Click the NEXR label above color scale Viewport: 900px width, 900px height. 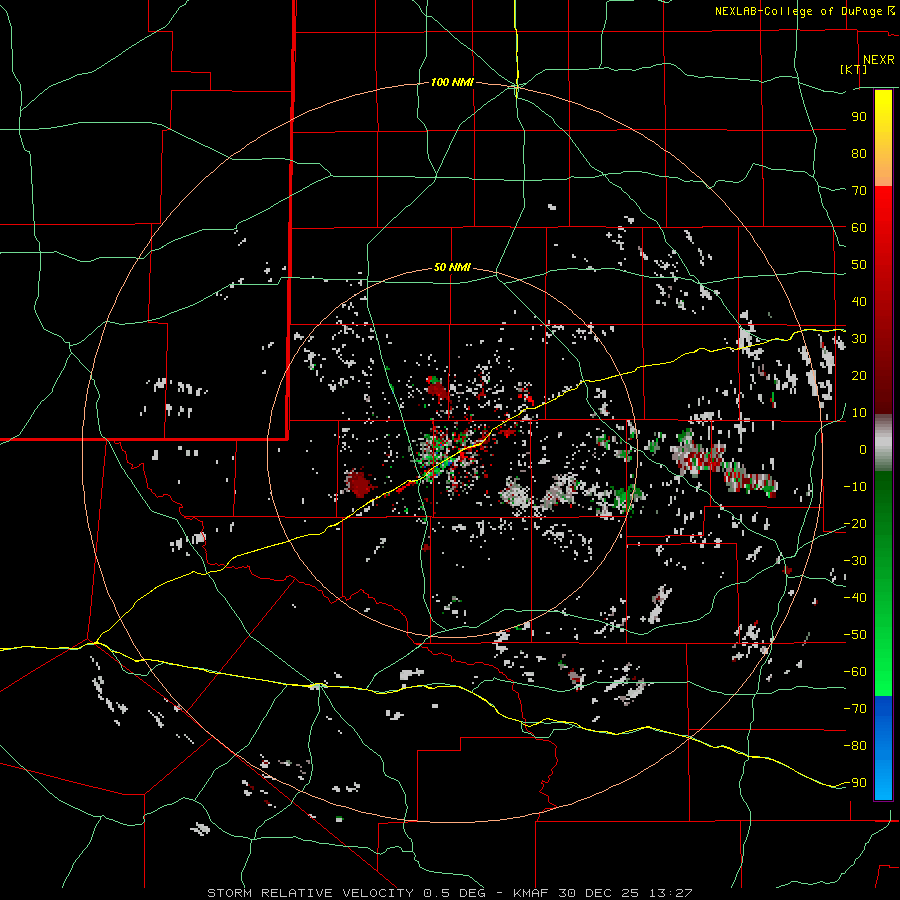pos(878,60)
